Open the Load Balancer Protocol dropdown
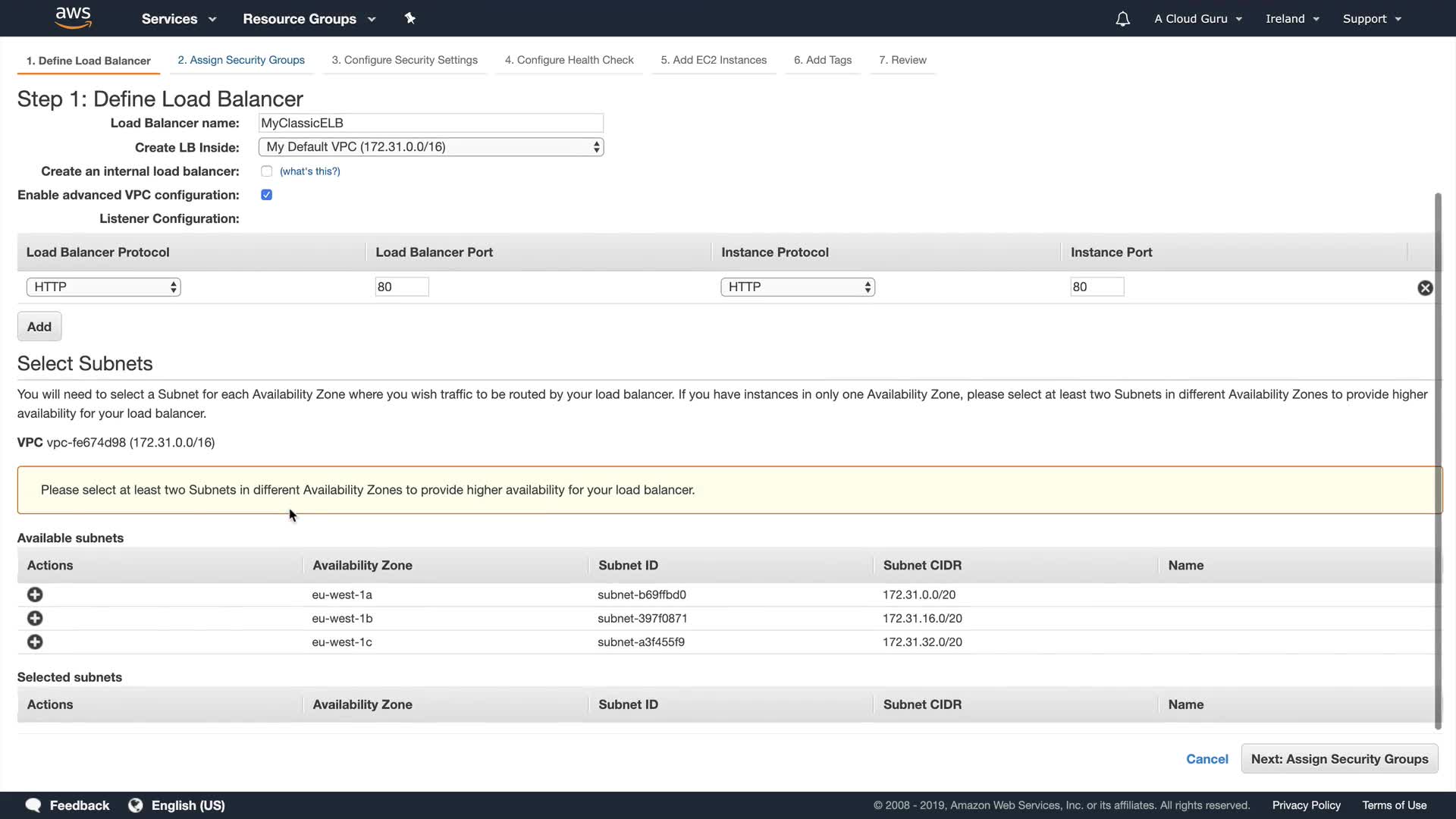The width and height of the screenshot is (1456, 819). (103, 287)
